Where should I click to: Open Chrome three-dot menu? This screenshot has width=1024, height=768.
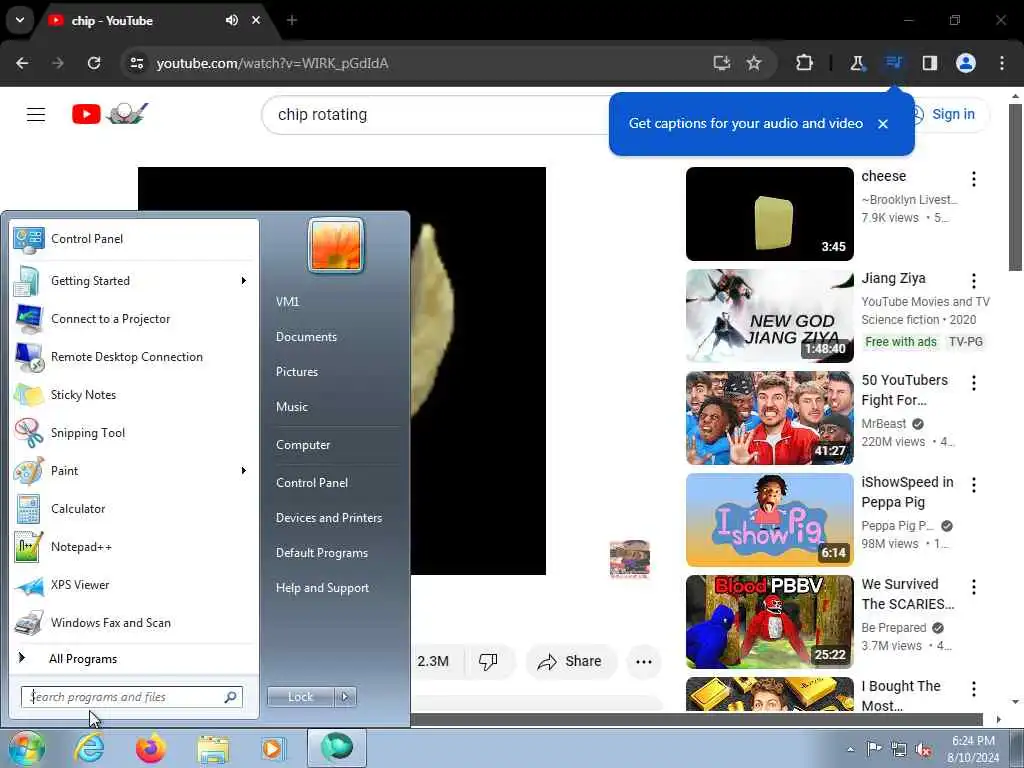pos(1002,63)
